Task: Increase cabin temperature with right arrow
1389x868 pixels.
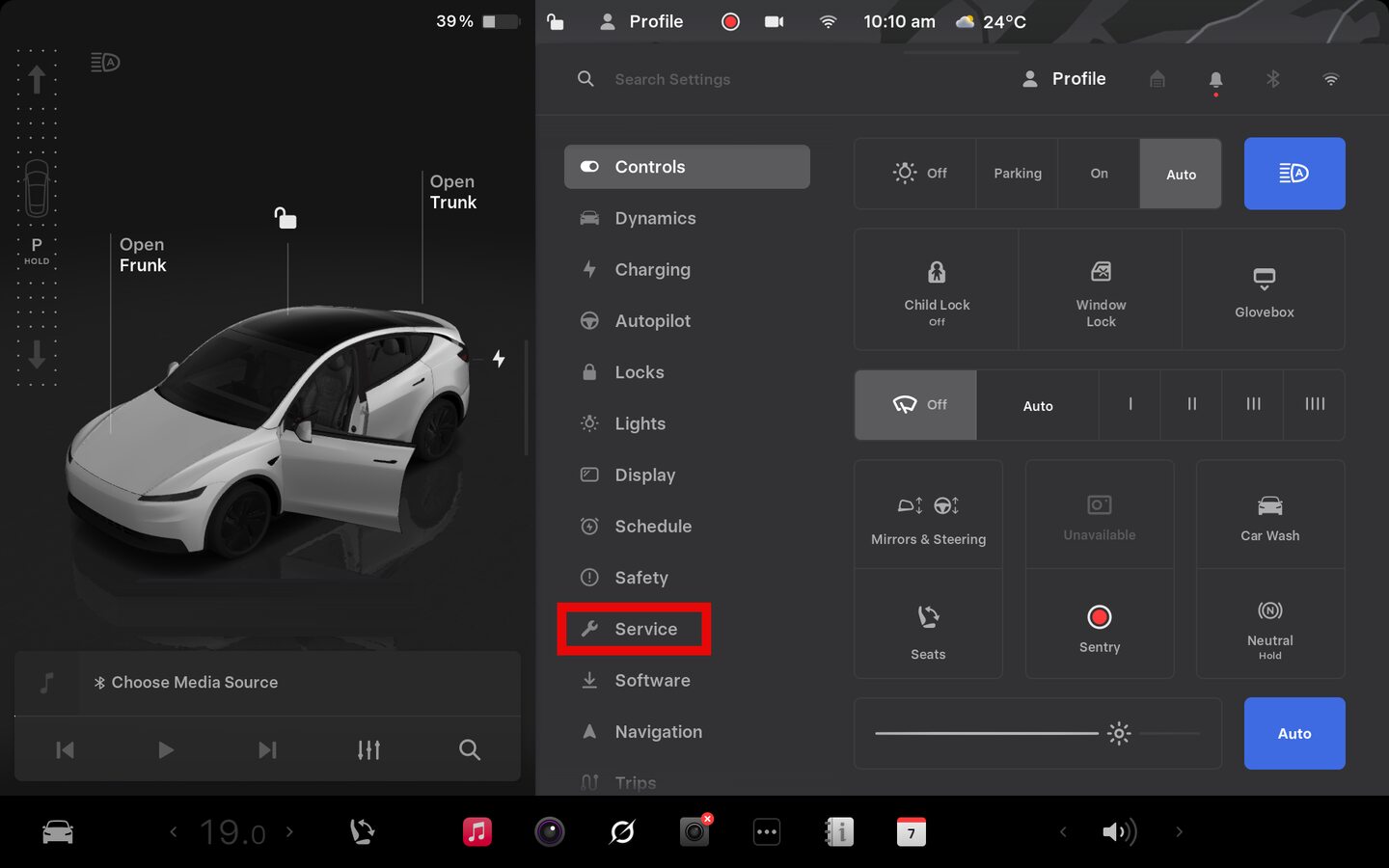Action: click(289, 831)
